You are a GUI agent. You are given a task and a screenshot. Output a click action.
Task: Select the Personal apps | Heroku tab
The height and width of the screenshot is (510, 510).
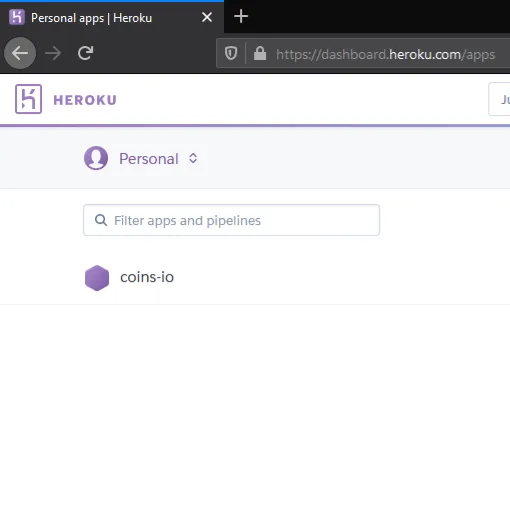112,17
